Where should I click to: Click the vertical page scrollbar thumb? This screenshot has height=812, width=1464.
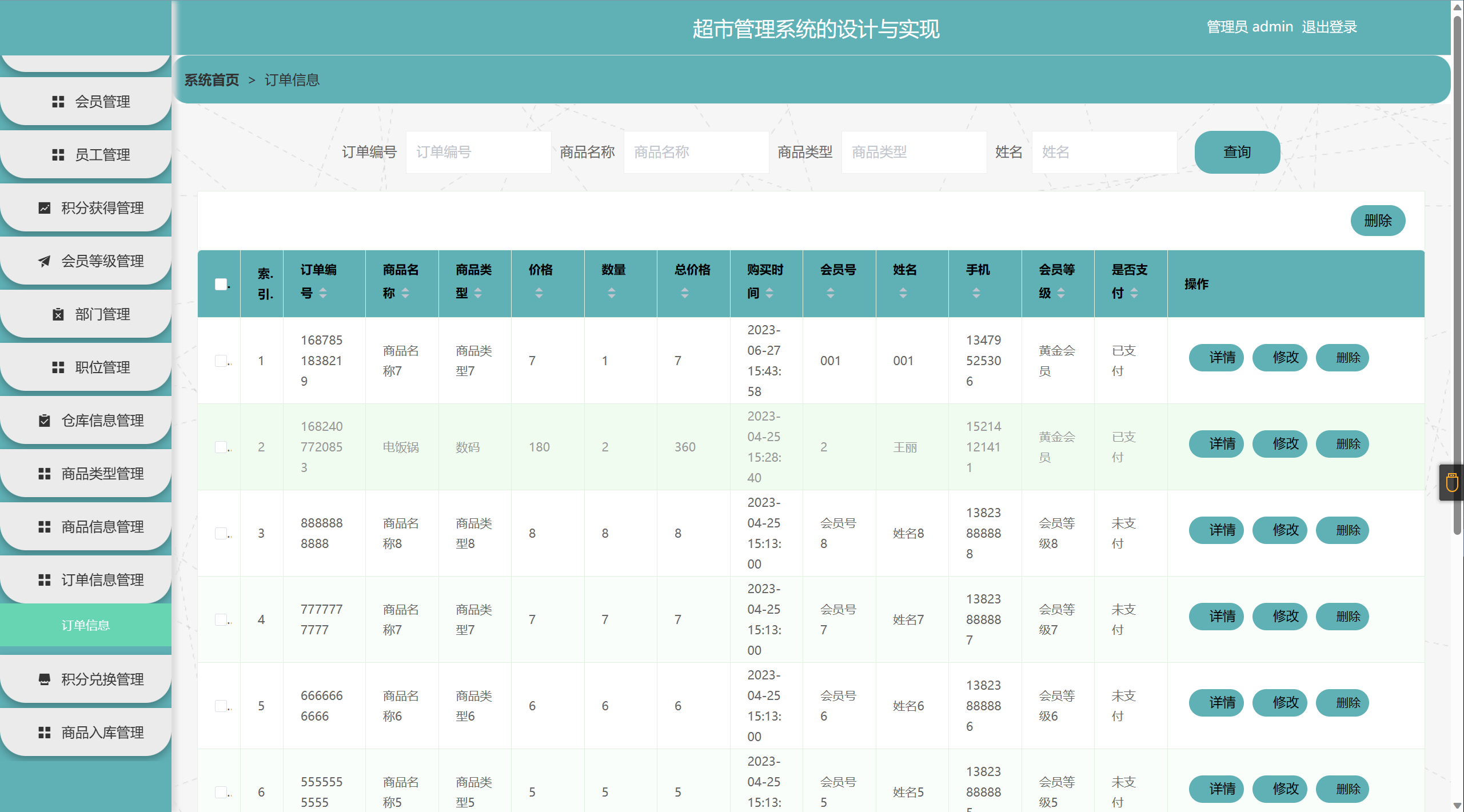1457,274
